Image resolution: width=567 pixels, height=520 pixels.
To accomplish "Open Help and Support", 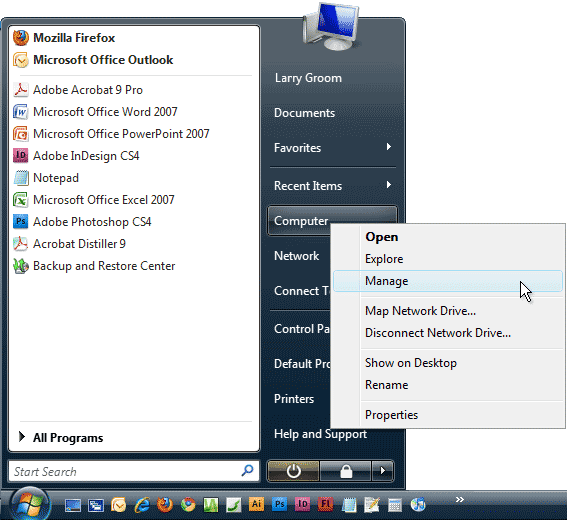I will tap(320, 434).
